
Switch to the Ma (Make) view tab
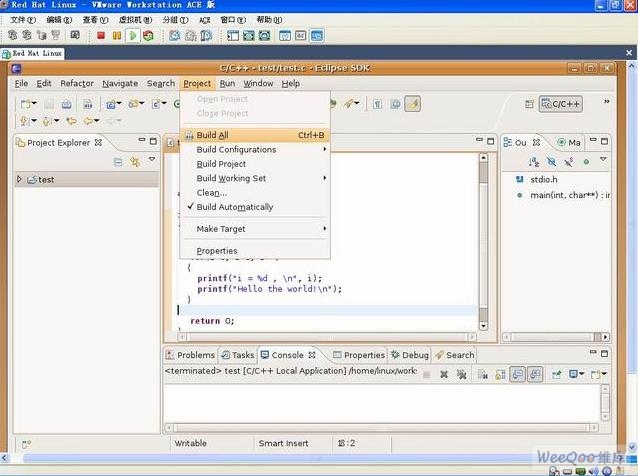coord(568,142)
